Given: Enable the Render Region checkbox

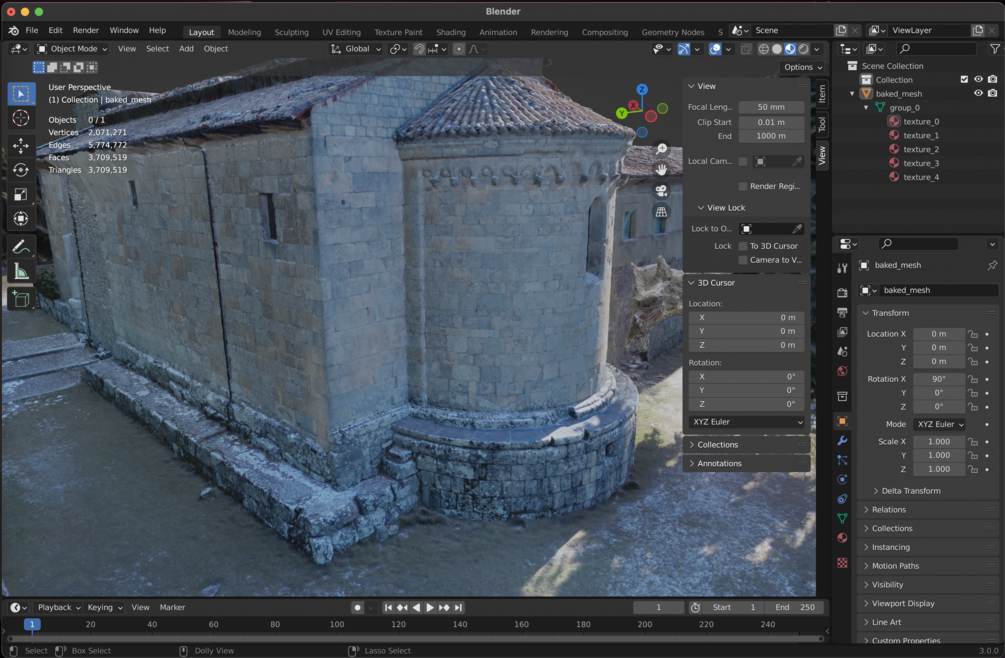Looking at the screenshot, I should click(x=743, y=186).
